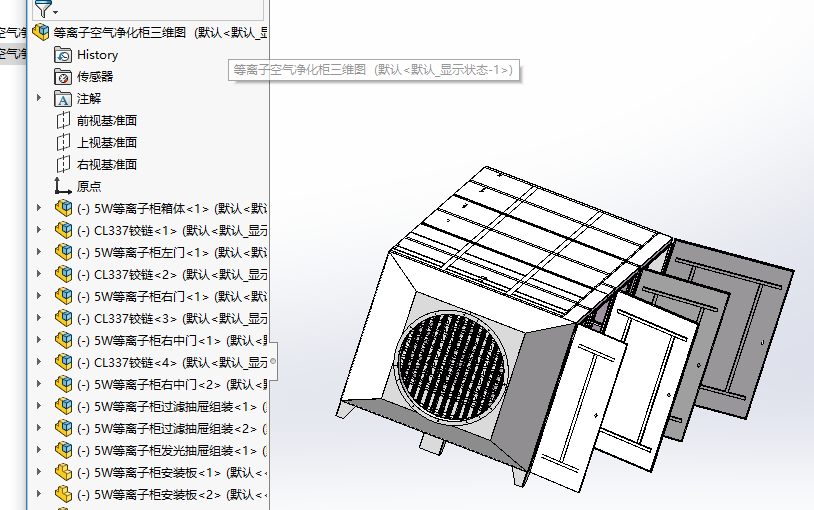
Task: Expand the 5W等离子柜左门<1> node
Action: pos(39,251)
